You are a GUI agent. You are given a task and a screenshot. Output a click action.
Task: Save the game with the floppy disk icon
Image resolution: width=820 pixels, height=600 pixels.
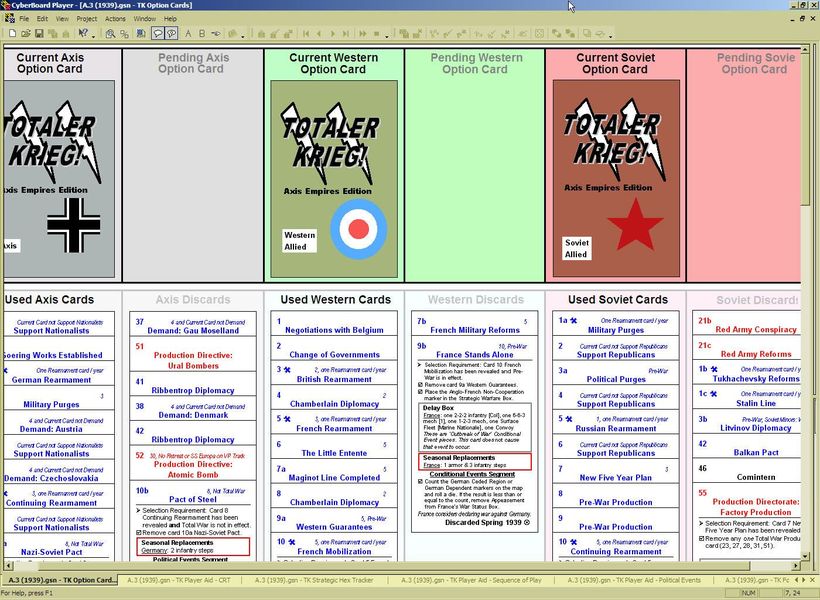pyautogui.click(x=39, y=33)
